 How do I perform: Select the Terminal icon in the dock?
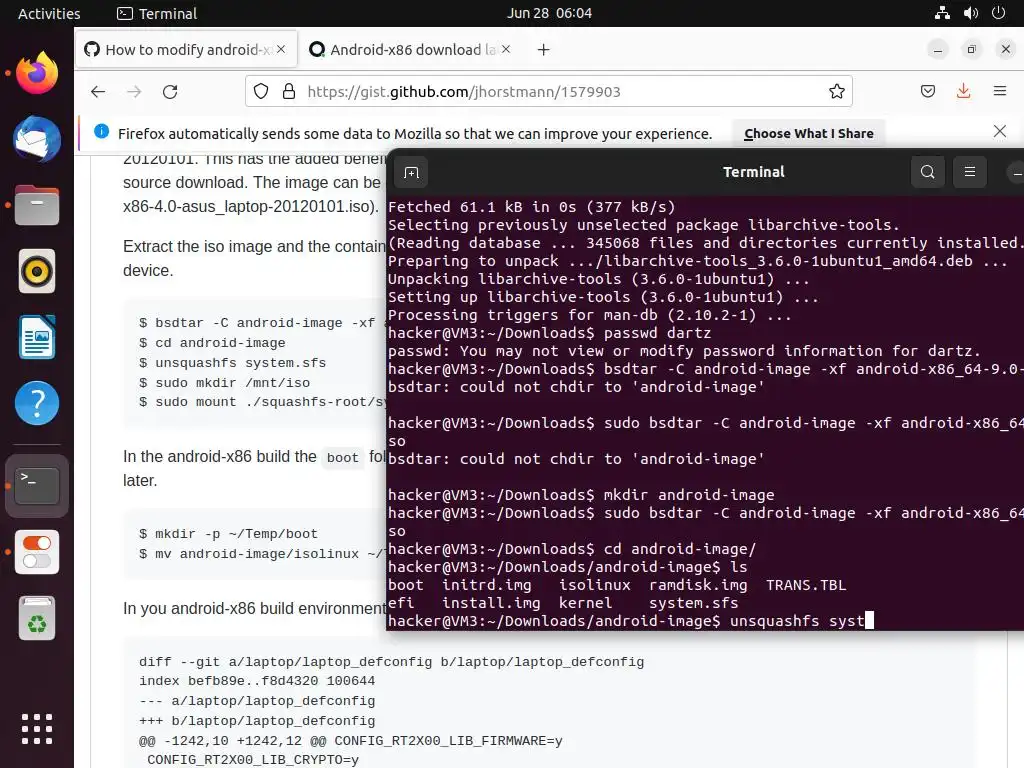click(x=37, y=486)
